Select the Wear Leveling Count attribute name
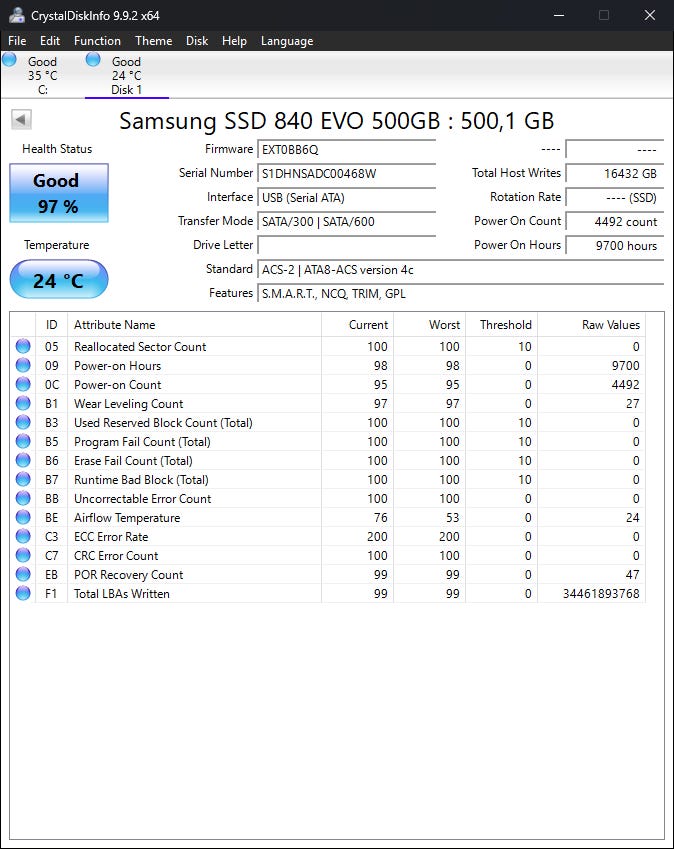 click(x=128, y=403)
